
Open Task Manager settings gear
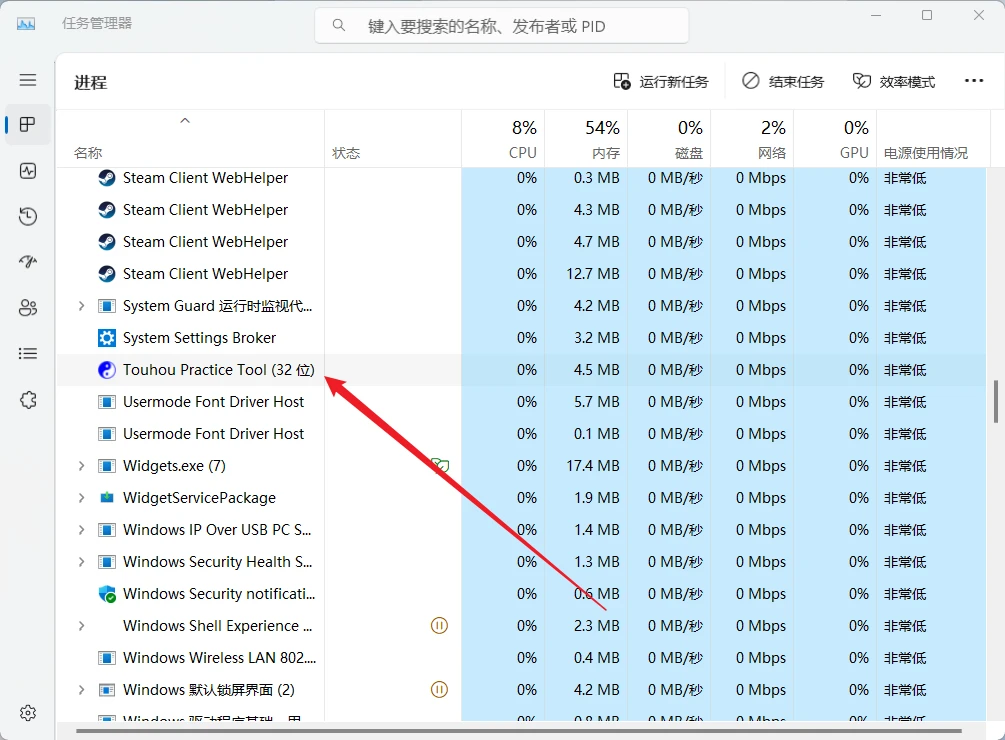[x=28, y=713]
